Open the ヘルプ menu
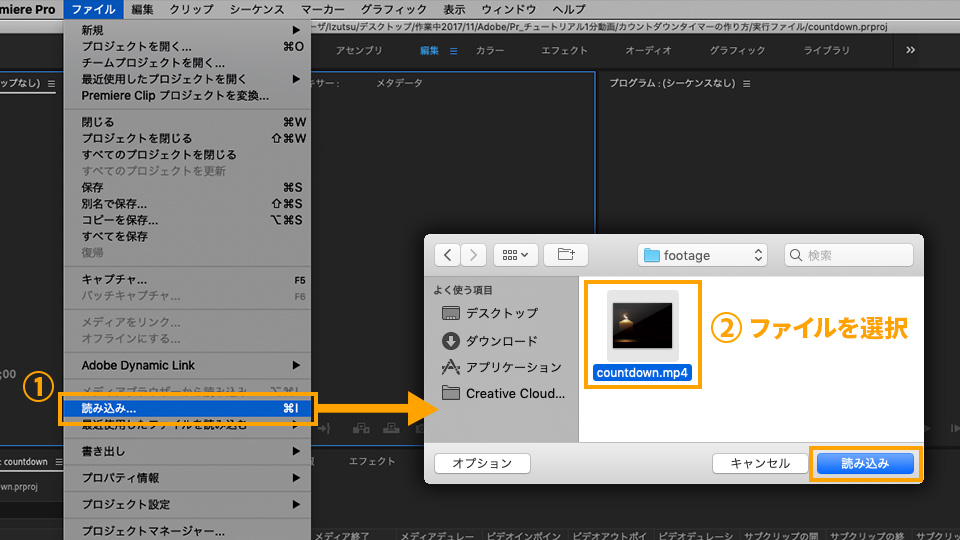Screen dimensions: 960x540 (569, 9)
